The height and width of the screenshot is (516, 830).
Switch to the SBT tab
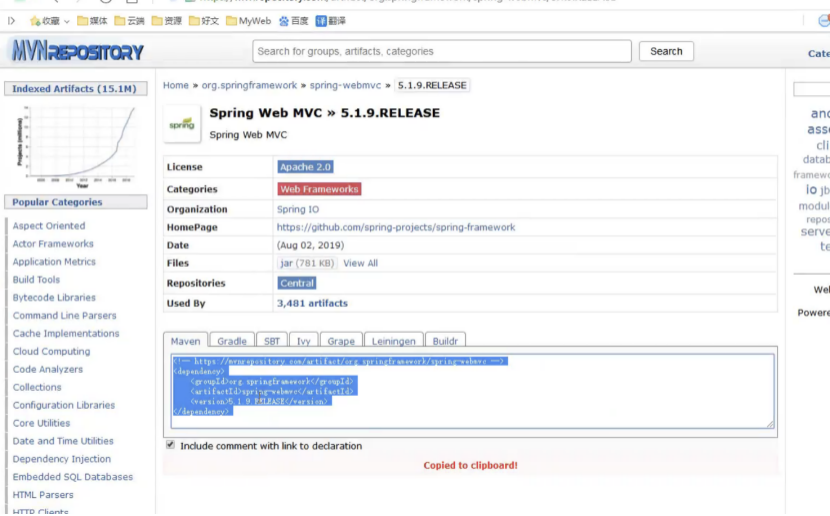point(272,340)
